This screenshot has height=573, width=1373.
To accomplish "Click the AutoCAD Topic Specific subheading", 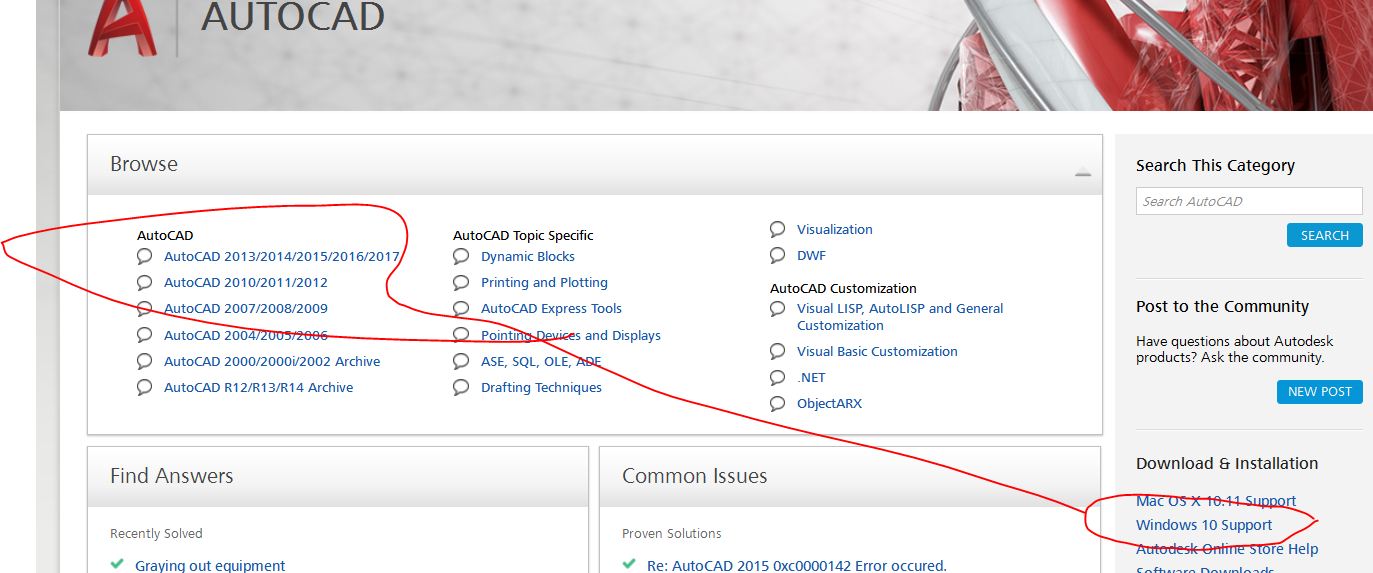I will [523, 236].
